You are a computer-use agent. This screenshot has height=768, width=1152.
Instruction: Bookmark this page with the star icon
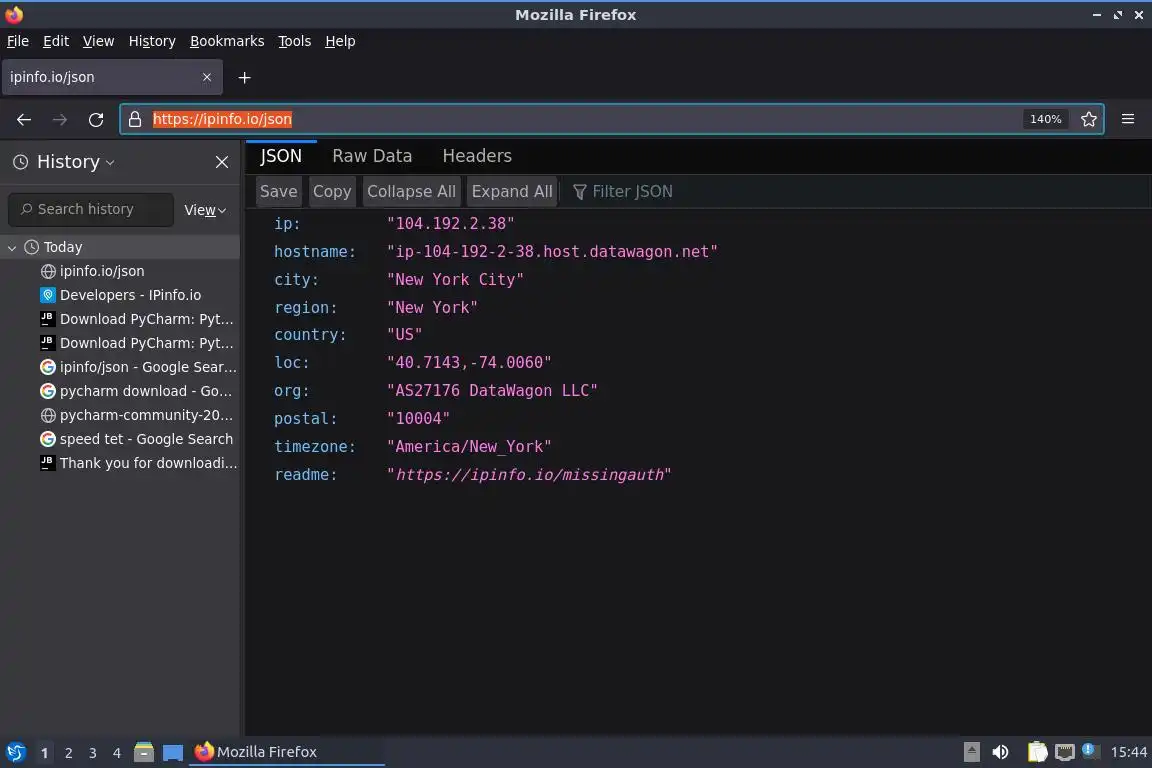point(1089,119)
